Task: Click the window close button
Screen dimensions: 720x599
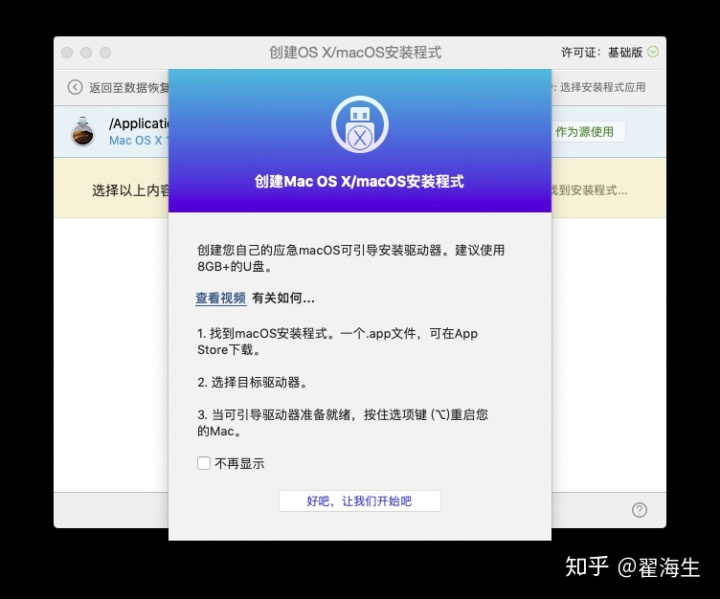Action: [67, 52]
